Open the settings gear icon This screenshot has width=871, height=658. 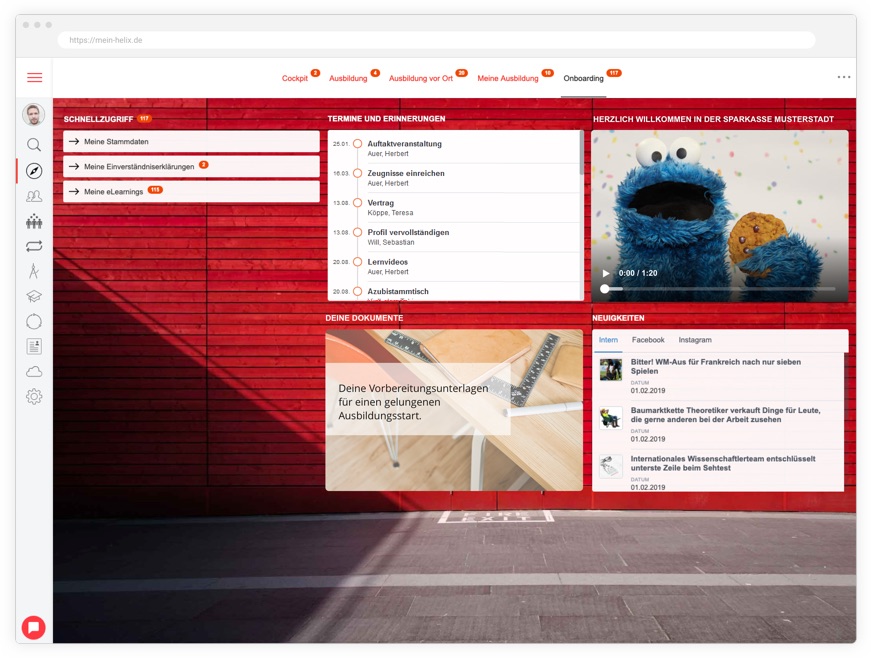pos(34,396)
